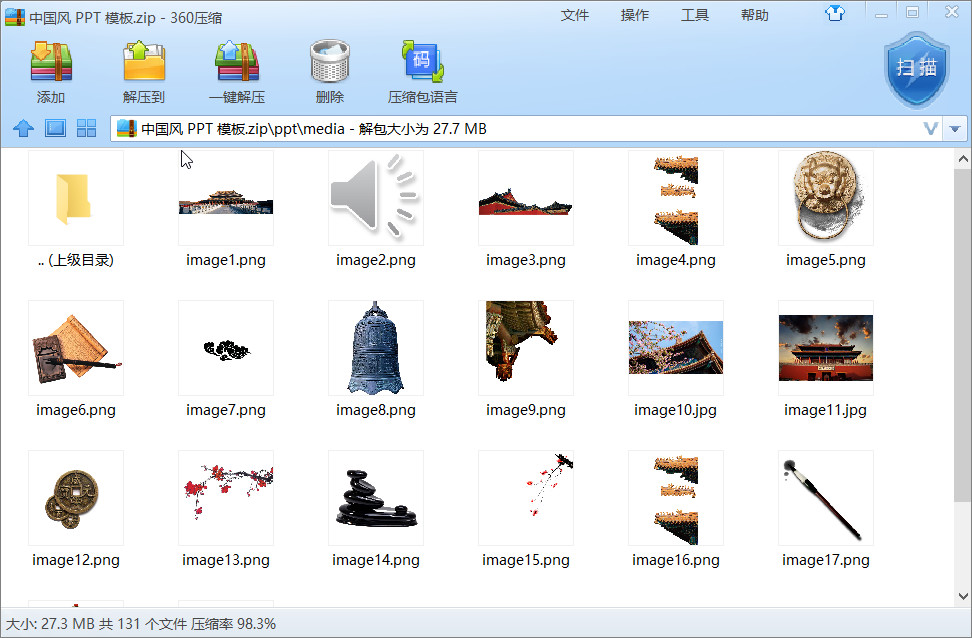Open the 帮助 menu
Image resolution: width=972 pixels, height=638 pixels.
click(x=755, y=16)
